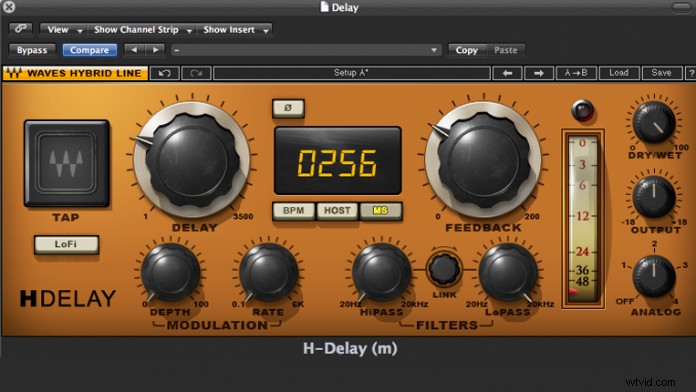
Task: Click the Load preset button
Action: pos(619,73)
